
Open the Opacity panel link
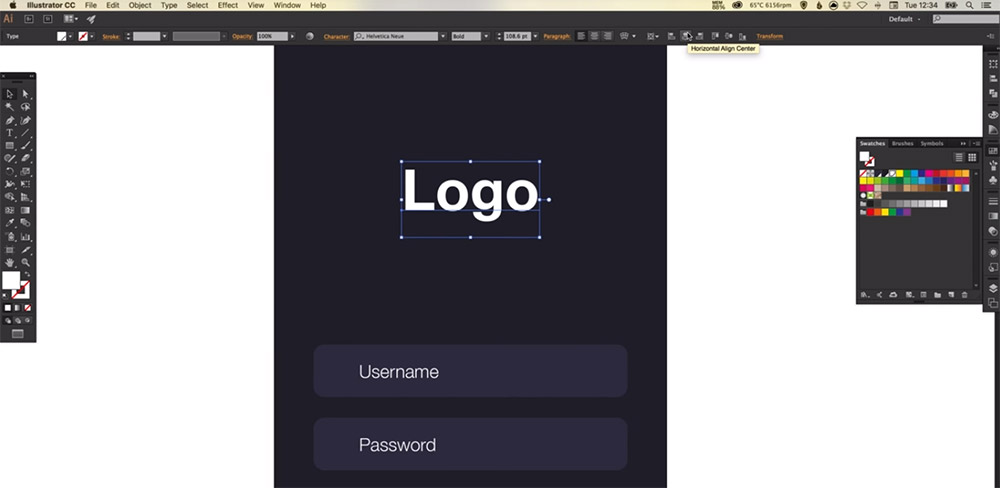[242, 36]
